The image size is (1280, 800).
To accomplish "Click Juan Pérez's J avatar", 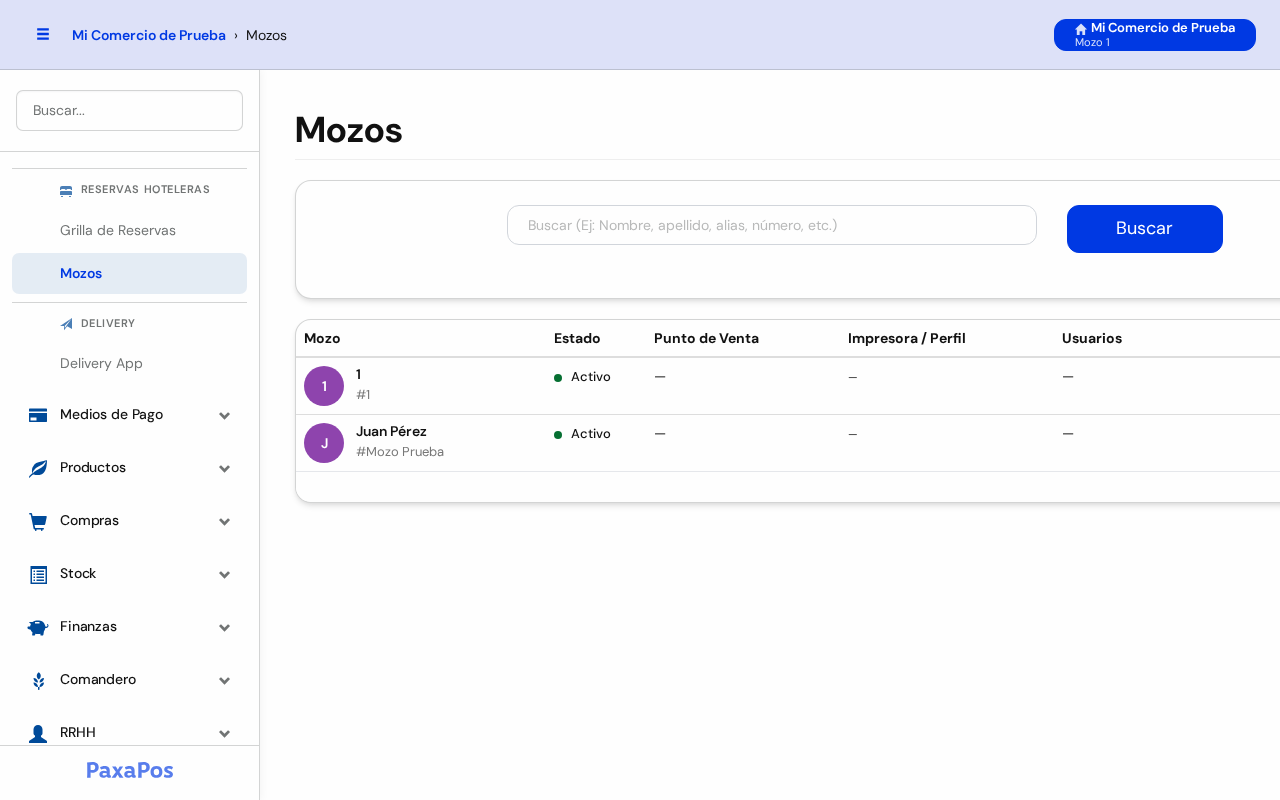I will [324, 443].
